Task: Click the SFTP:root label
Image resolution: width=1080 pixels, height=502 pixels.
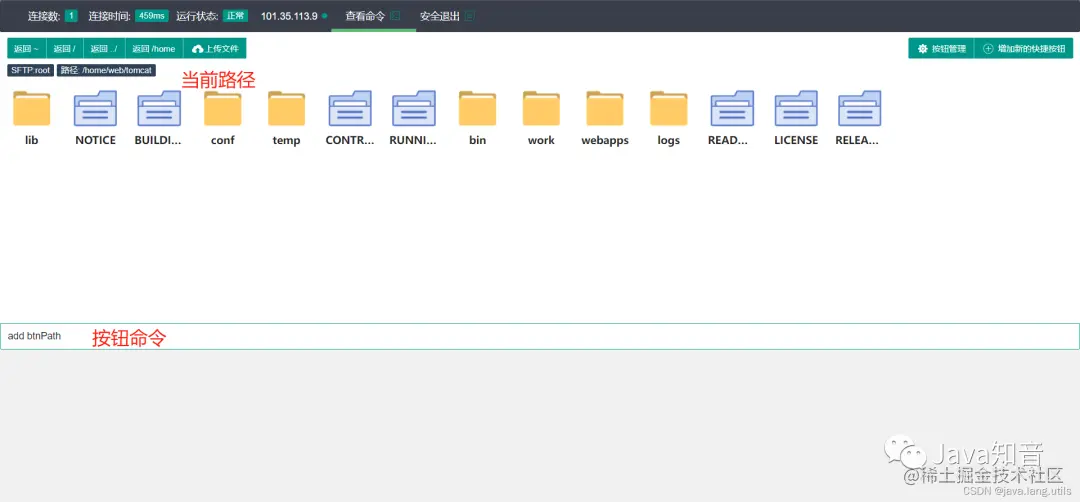Action: [x=31, y=70]
